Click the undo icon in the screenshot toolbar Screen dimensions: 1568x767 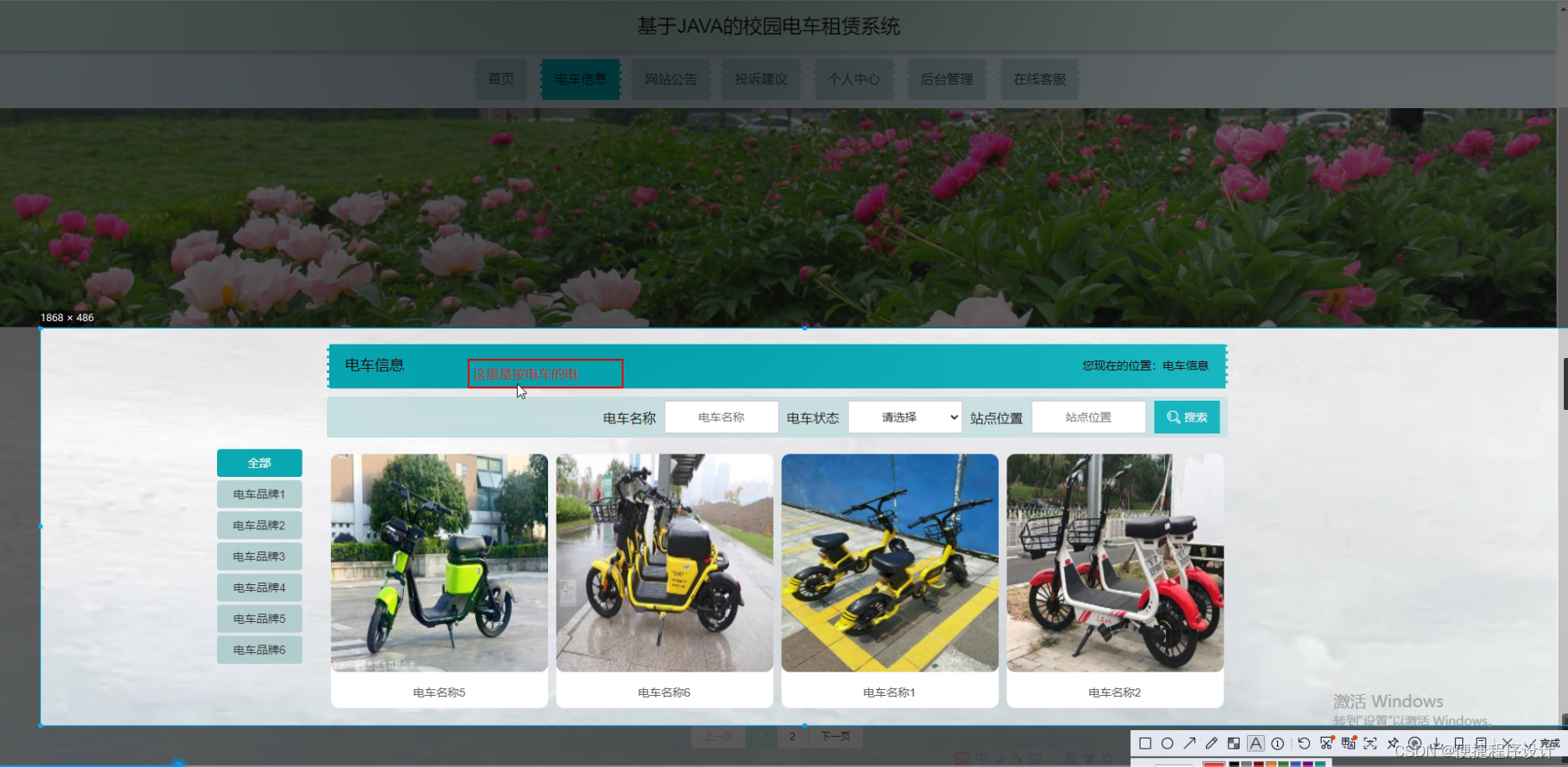(1303, 744)
